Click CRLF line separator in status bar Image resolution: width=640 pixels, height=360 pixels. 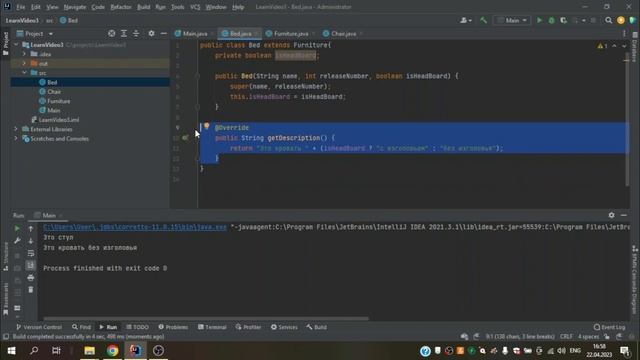tap(566, 337)
